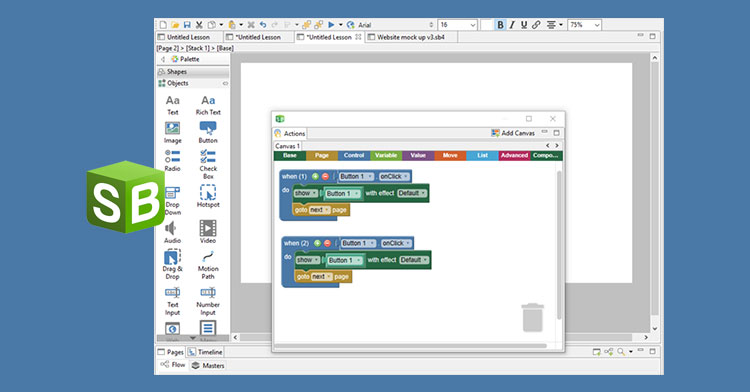Image resolution: width=750 pixels, height=392 pixels.
Task: Open the Page block category
Action: tap(322, 155)
